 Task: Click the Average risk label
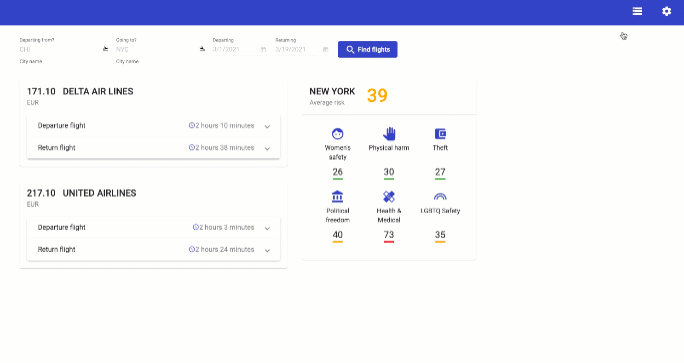tap(327, 103)
